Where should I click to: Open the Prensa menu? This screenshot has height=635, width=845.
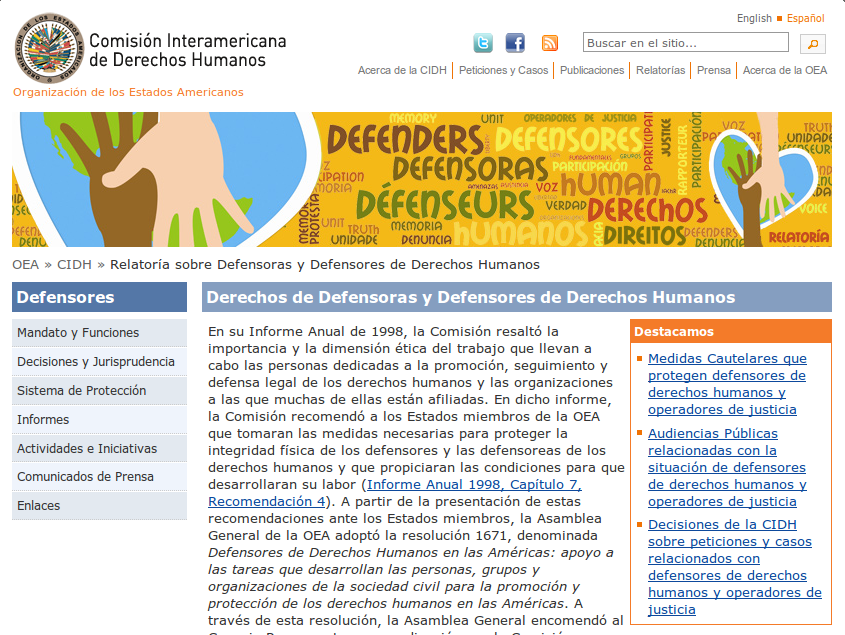pos(714,70)
